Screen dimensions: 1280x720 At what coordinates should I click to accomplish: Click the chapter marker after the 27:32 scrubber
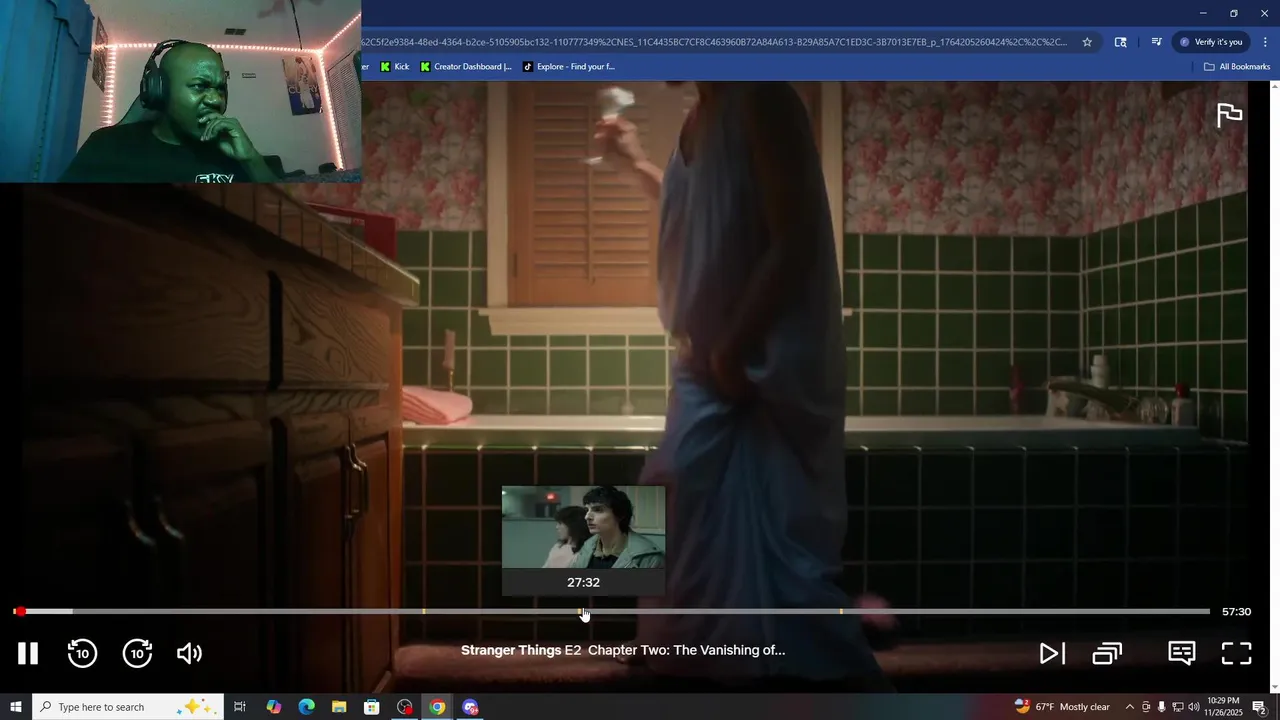pyautogui.click(x=841, y=611)
